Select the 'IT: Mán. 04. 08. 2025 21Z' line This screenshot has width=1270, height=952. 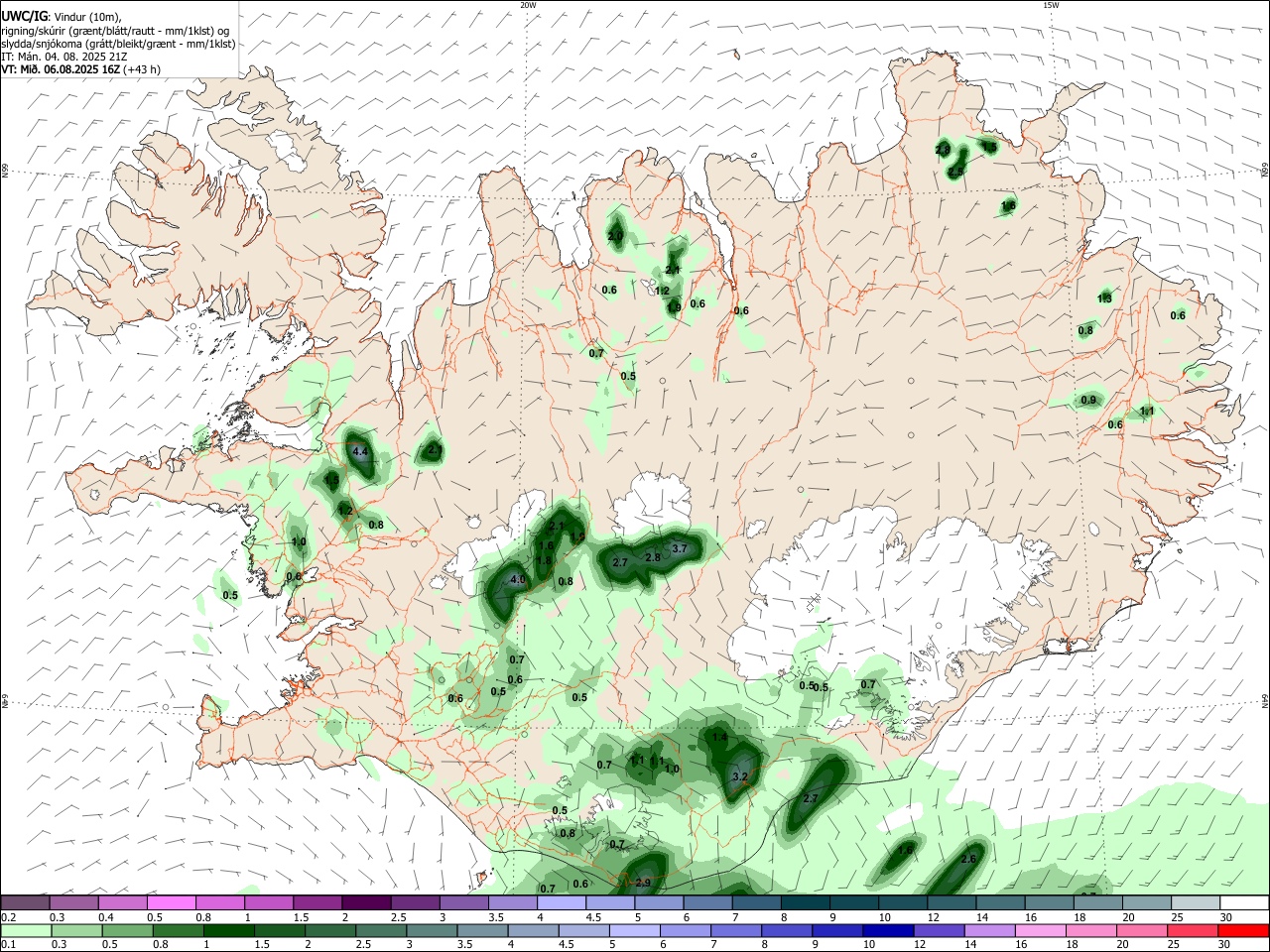point(64,57)
